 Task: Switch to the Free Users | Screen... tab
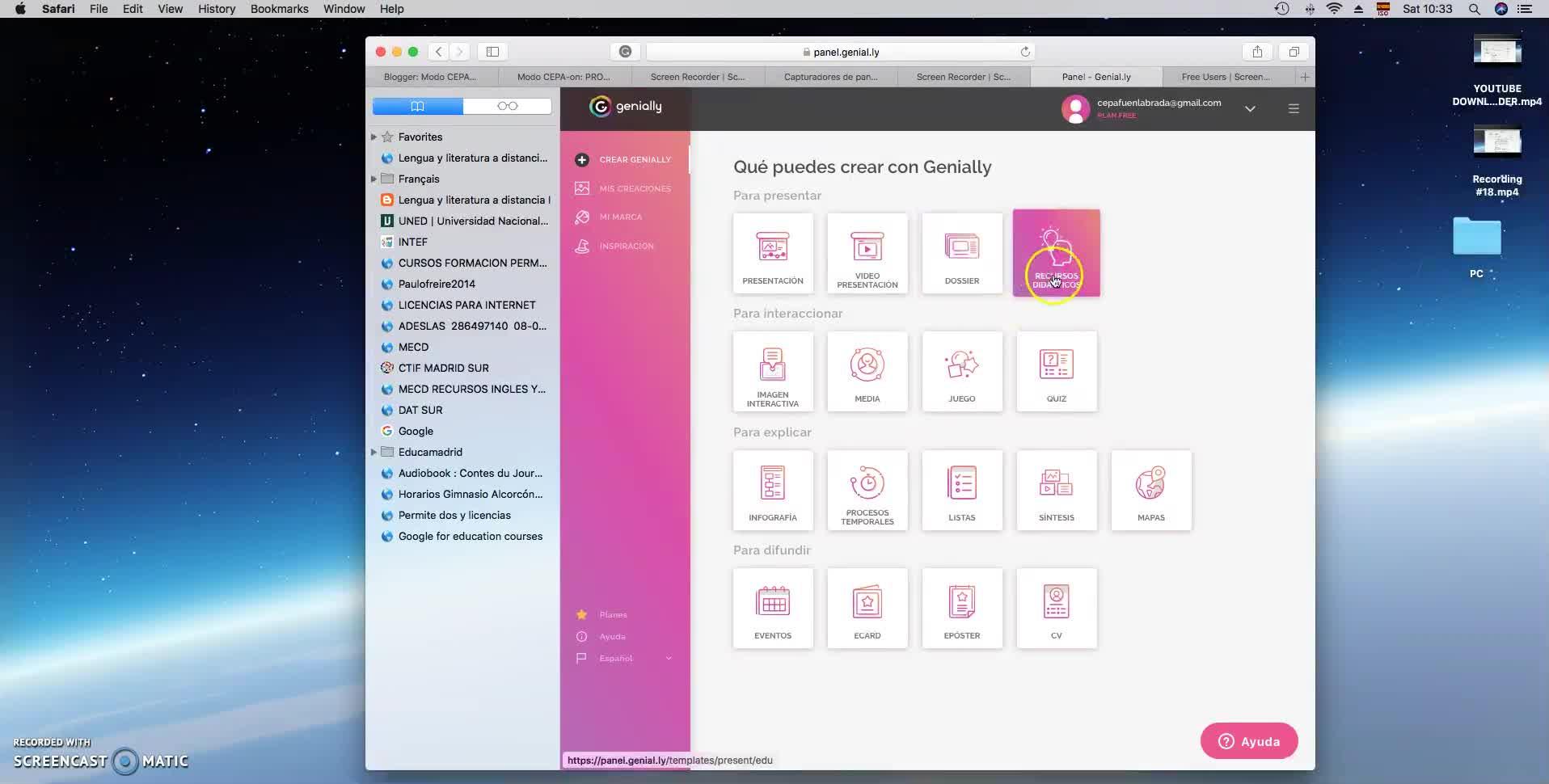1226,77
